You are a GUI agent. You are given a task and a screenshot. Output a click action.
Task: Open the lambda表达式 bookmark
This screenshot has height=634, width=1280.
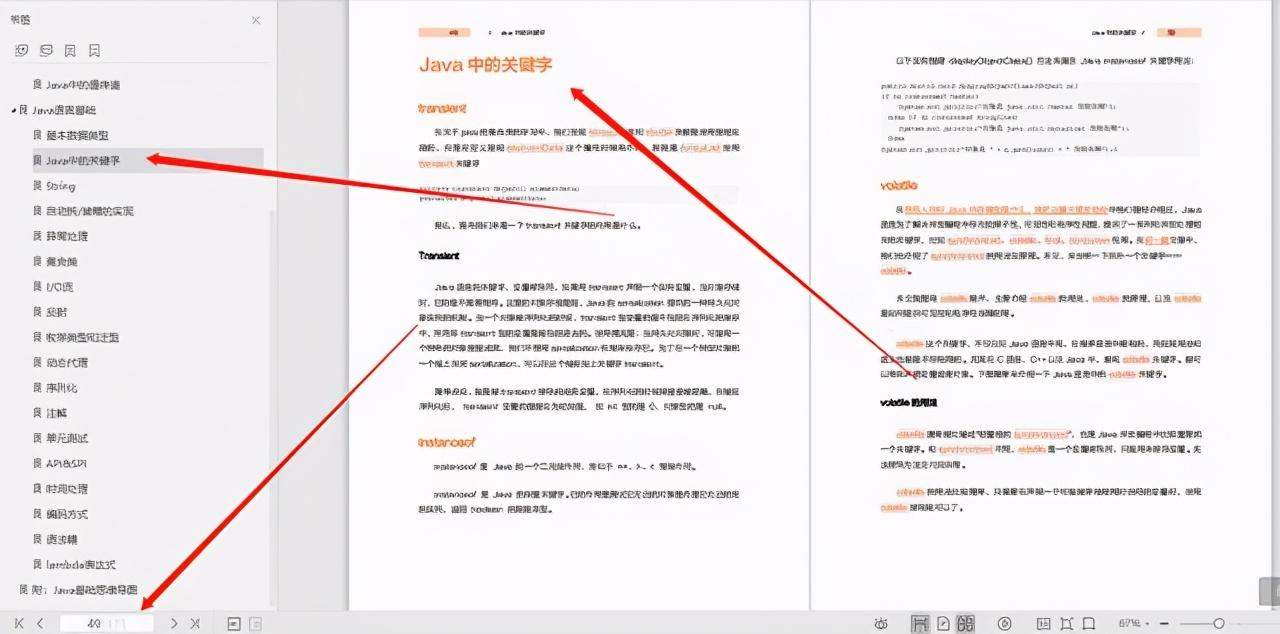(80, 564)
